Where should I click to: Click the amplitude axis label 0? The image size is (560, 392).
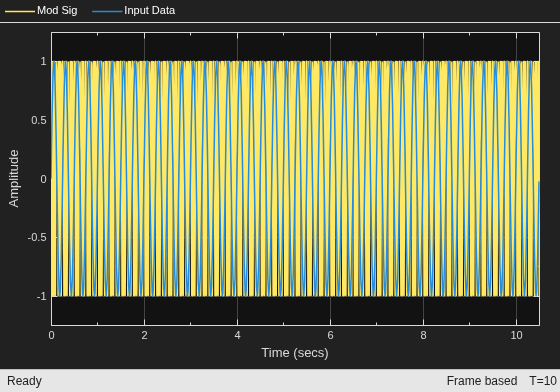coord(43,179)
